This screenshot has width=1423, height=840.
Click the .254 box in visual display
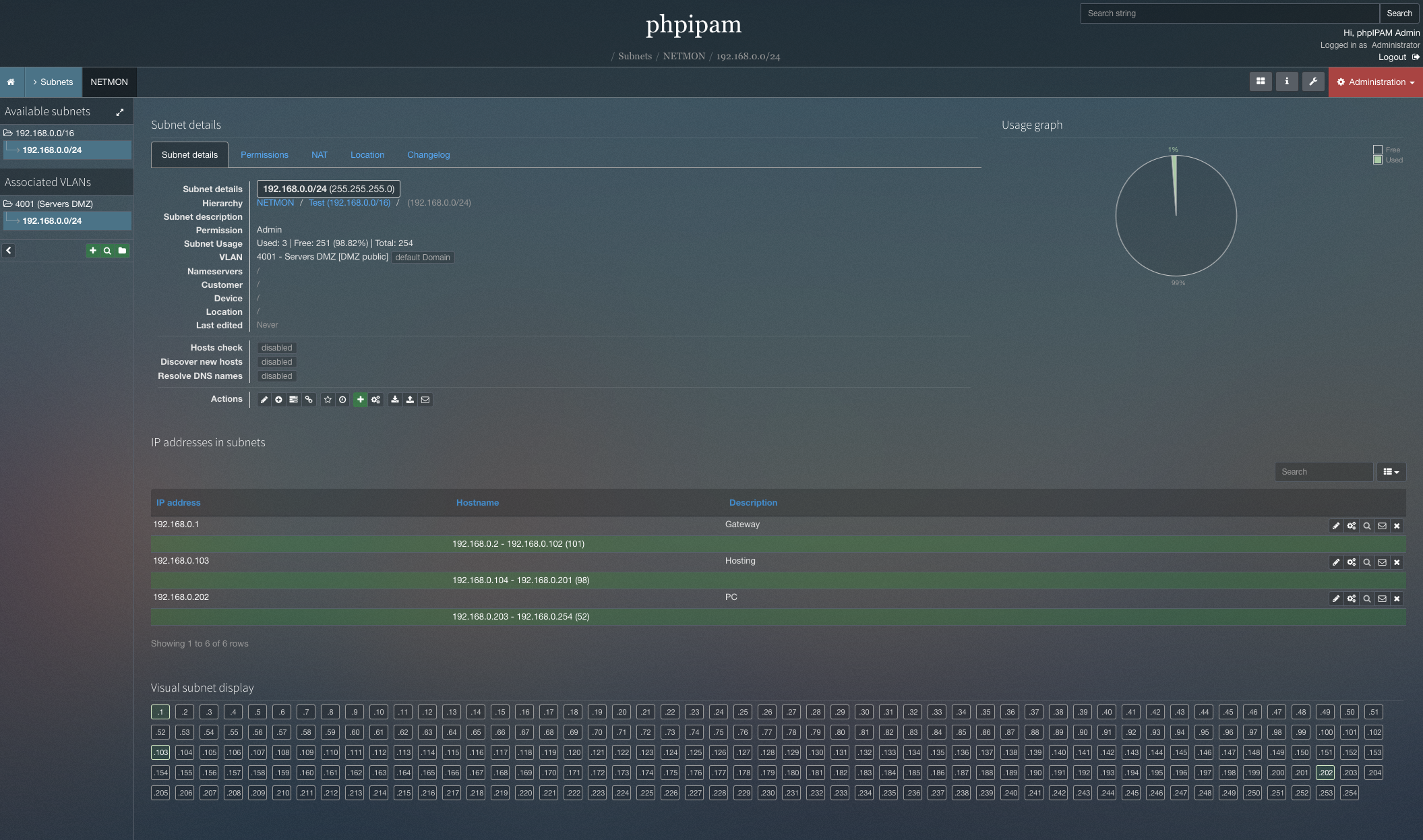(1350, 793)
